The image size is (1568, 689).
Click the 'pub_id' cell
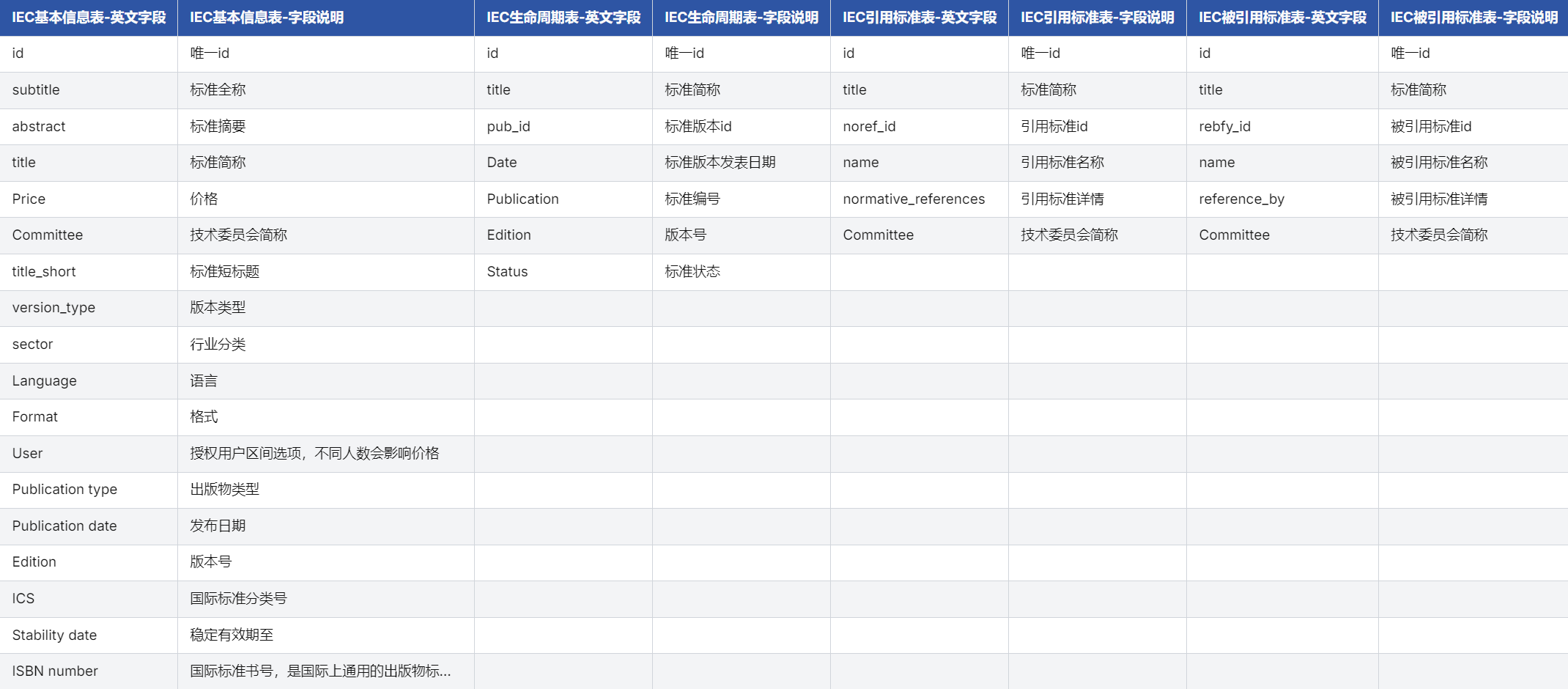563,127
